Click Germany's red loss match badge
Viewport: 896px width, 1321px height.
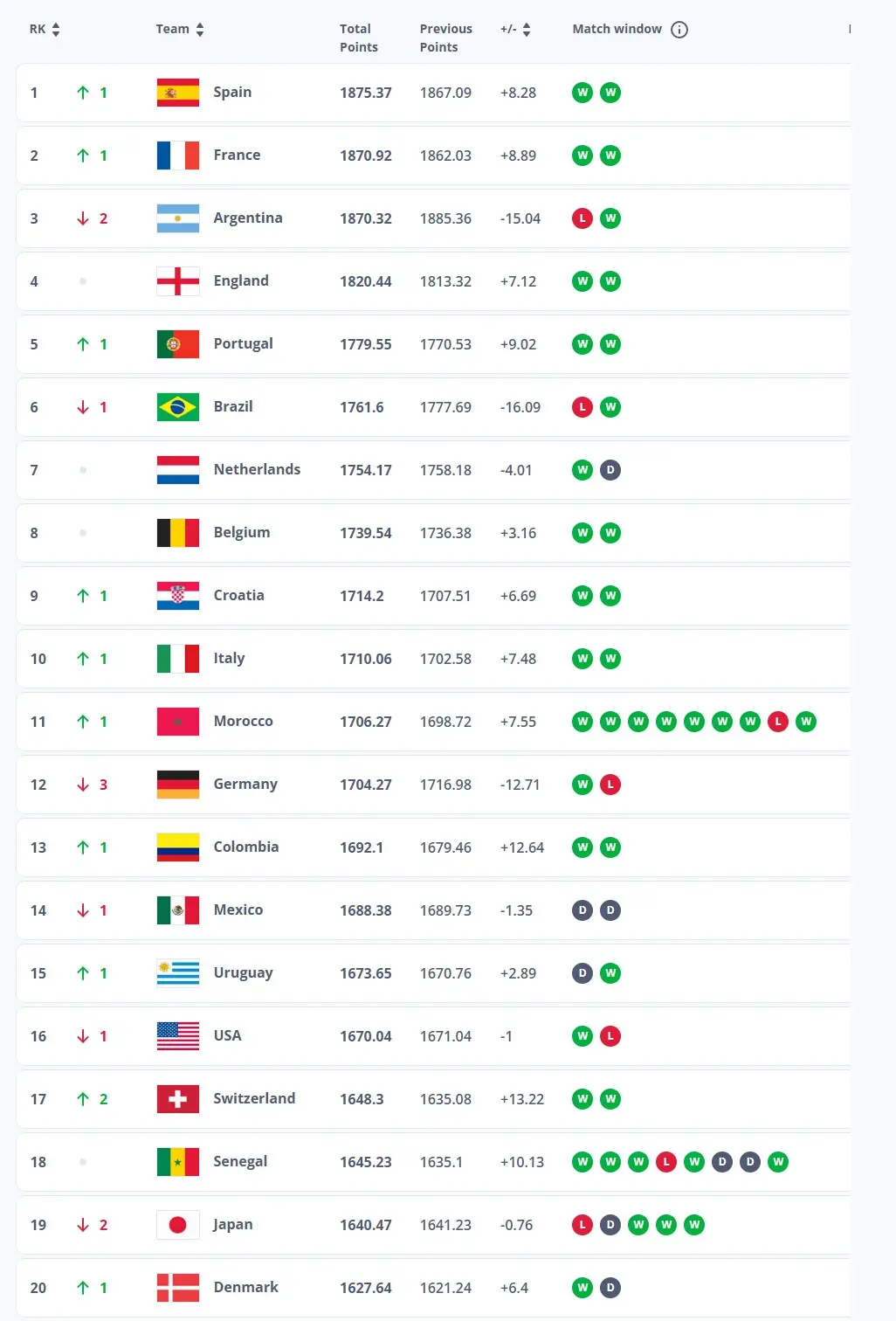pyautogui.click(x=610, y=785)
